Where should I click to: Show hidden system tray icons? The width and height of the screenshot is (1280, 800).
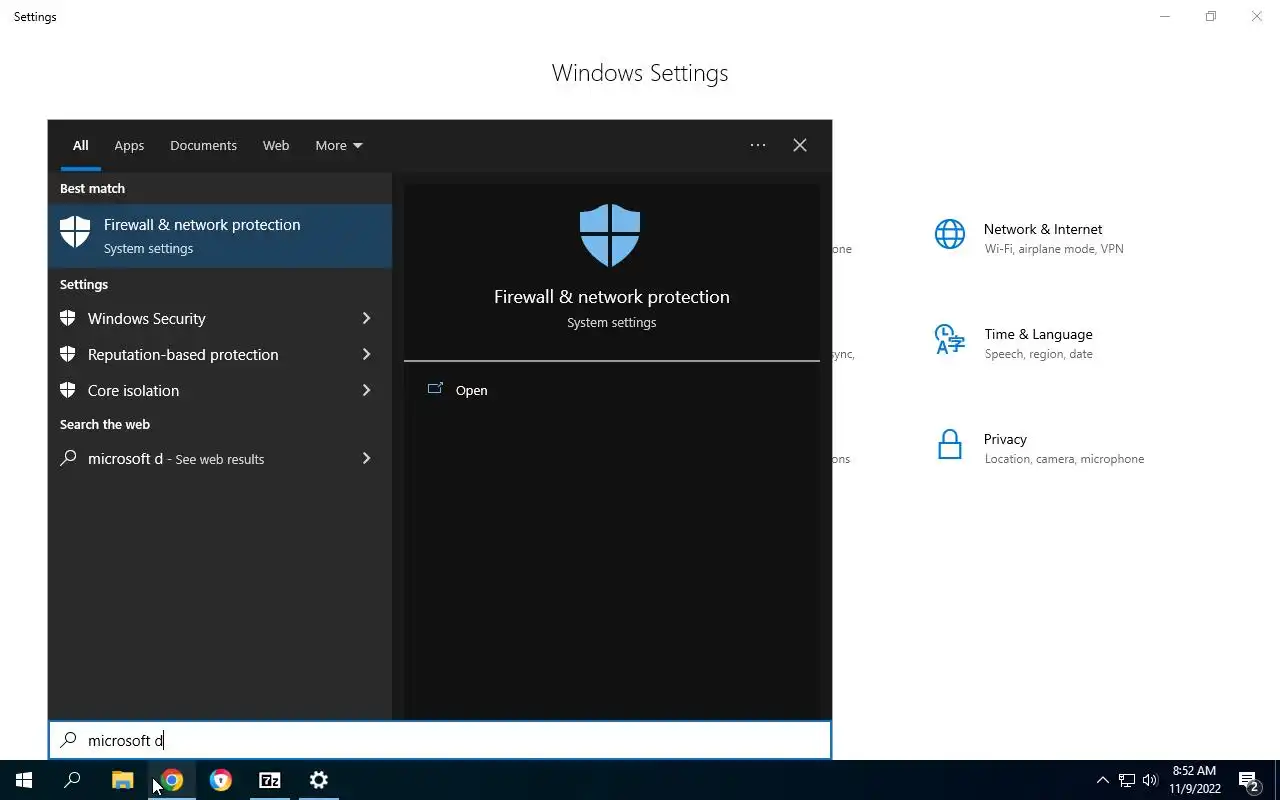1103,780
